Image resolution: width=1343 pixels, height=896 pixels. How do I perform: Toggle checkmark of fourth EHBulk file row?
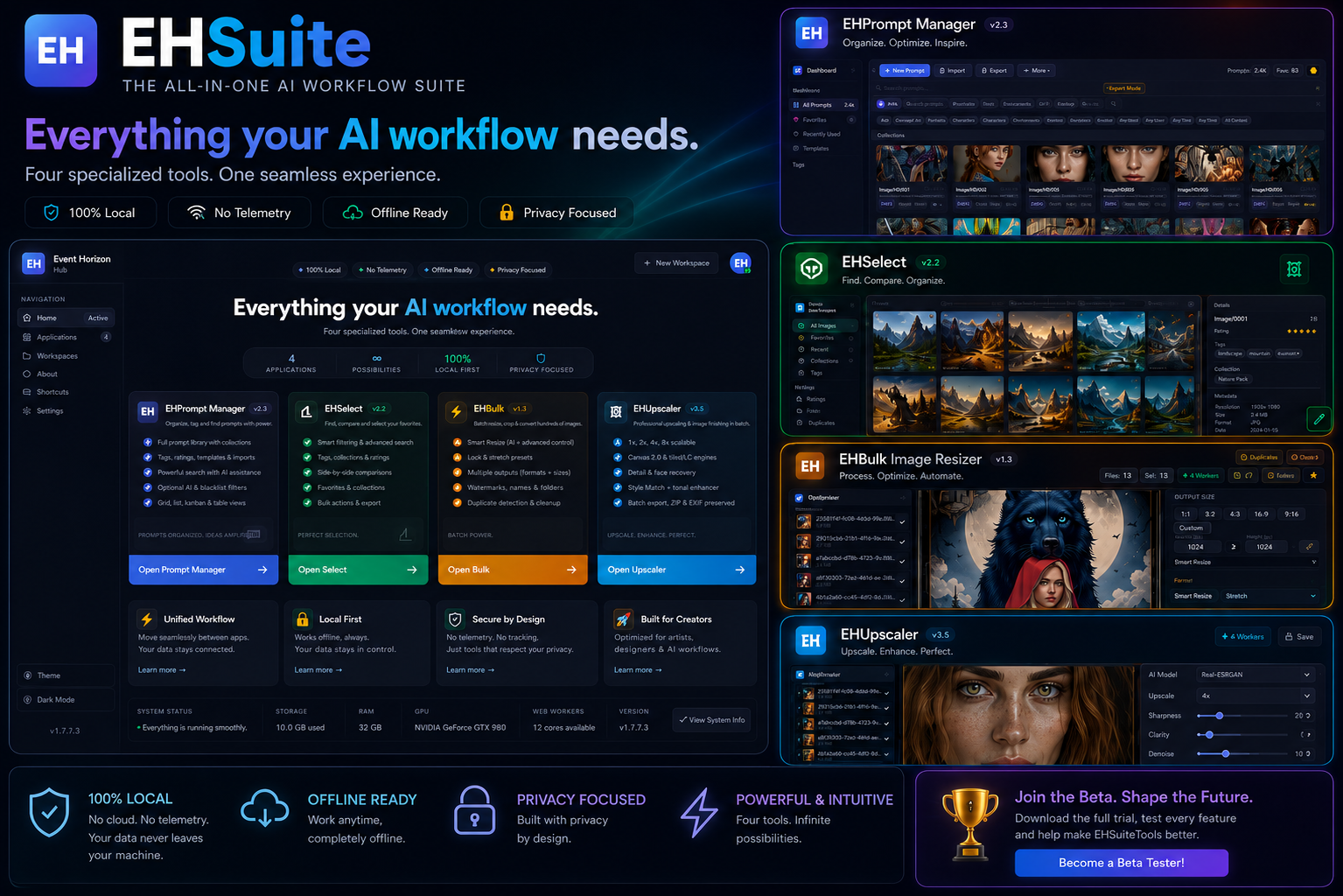[902, 580]
